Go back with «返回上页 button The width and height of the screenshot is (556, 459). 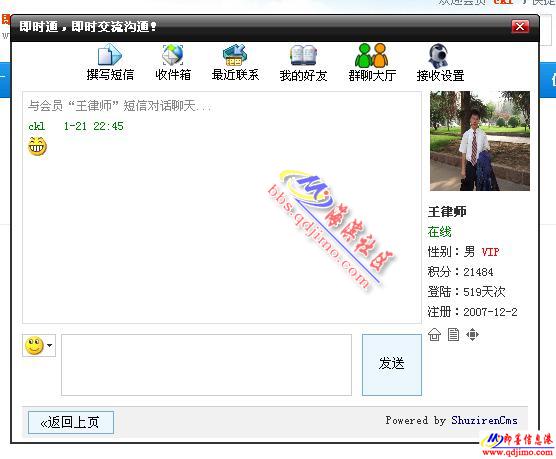tap(71, 422)
